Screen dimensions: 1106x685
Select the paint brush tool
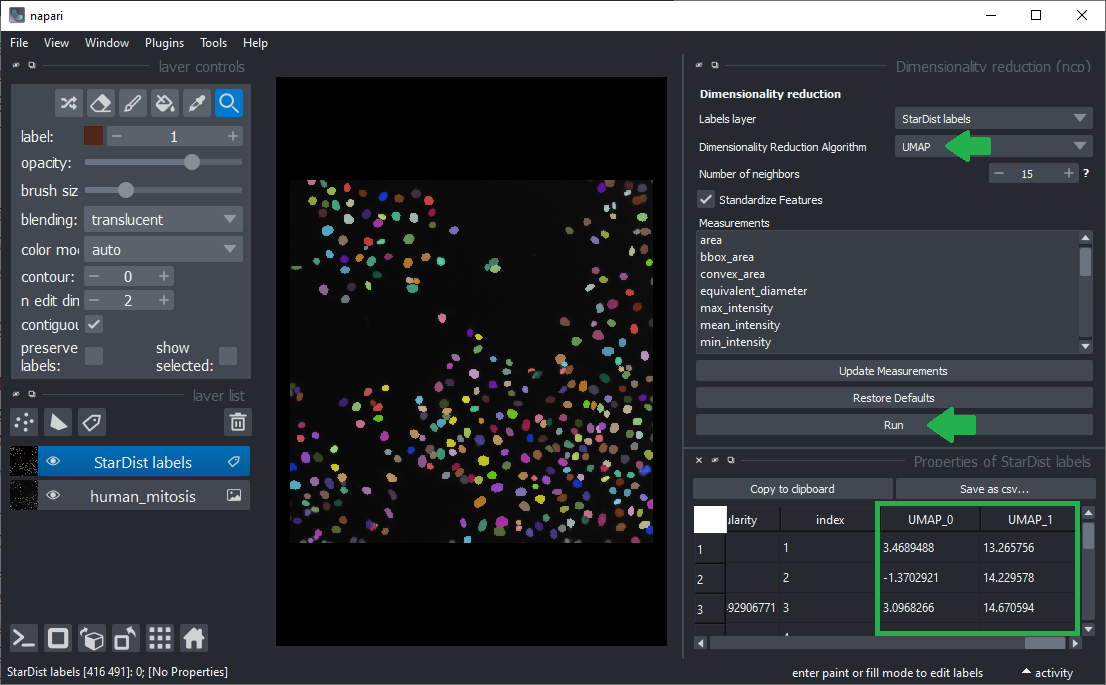pos(132,103)
